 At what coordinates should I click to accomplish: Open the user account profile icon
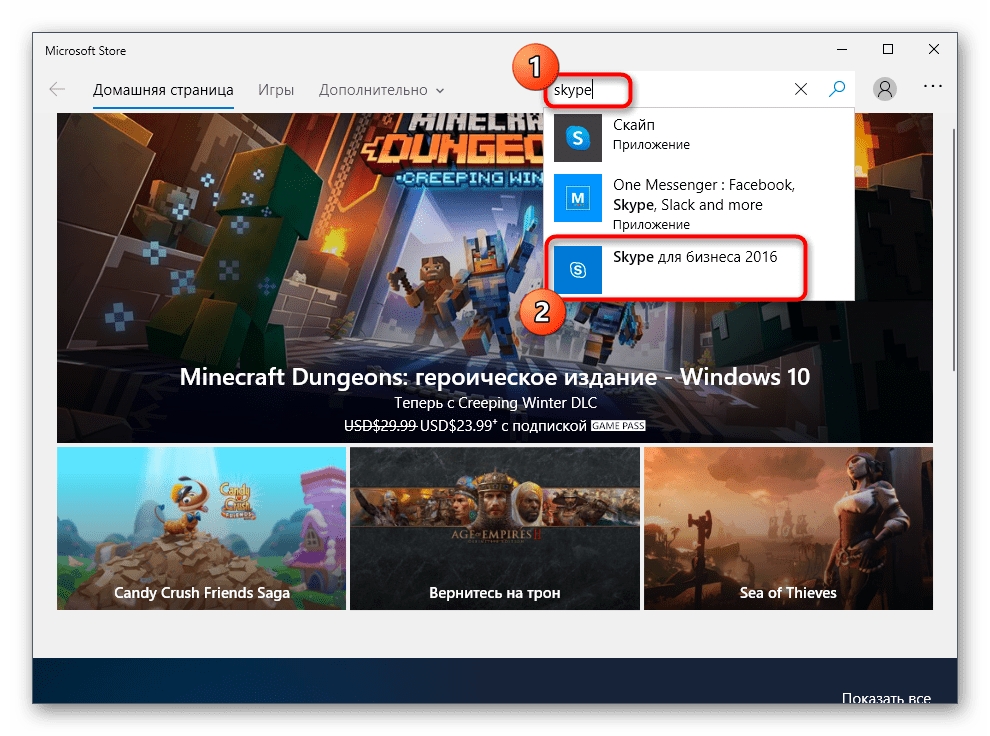[885, 89]
